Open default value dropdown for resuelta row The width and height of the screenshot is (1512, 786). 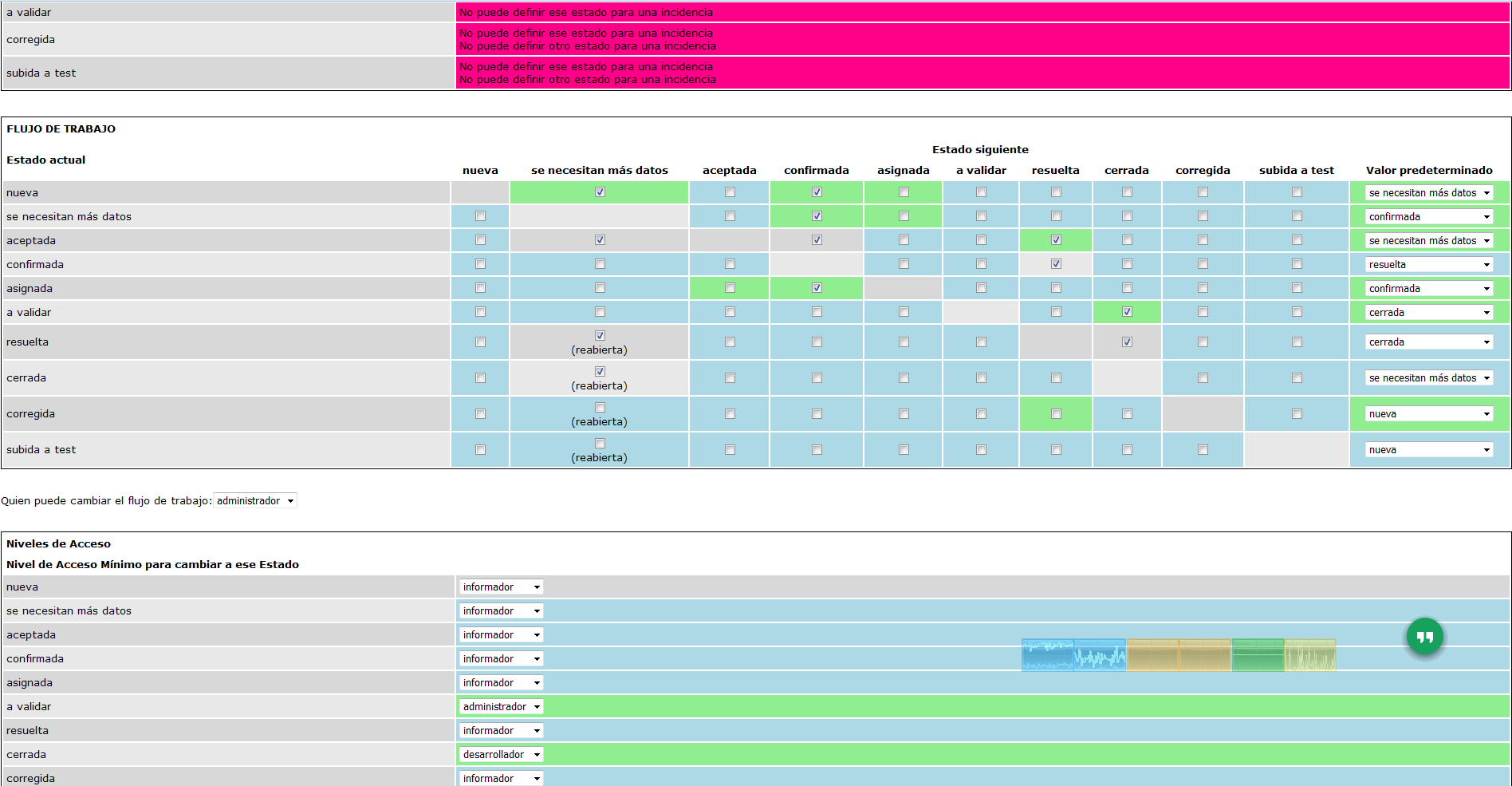point(1429,342)
